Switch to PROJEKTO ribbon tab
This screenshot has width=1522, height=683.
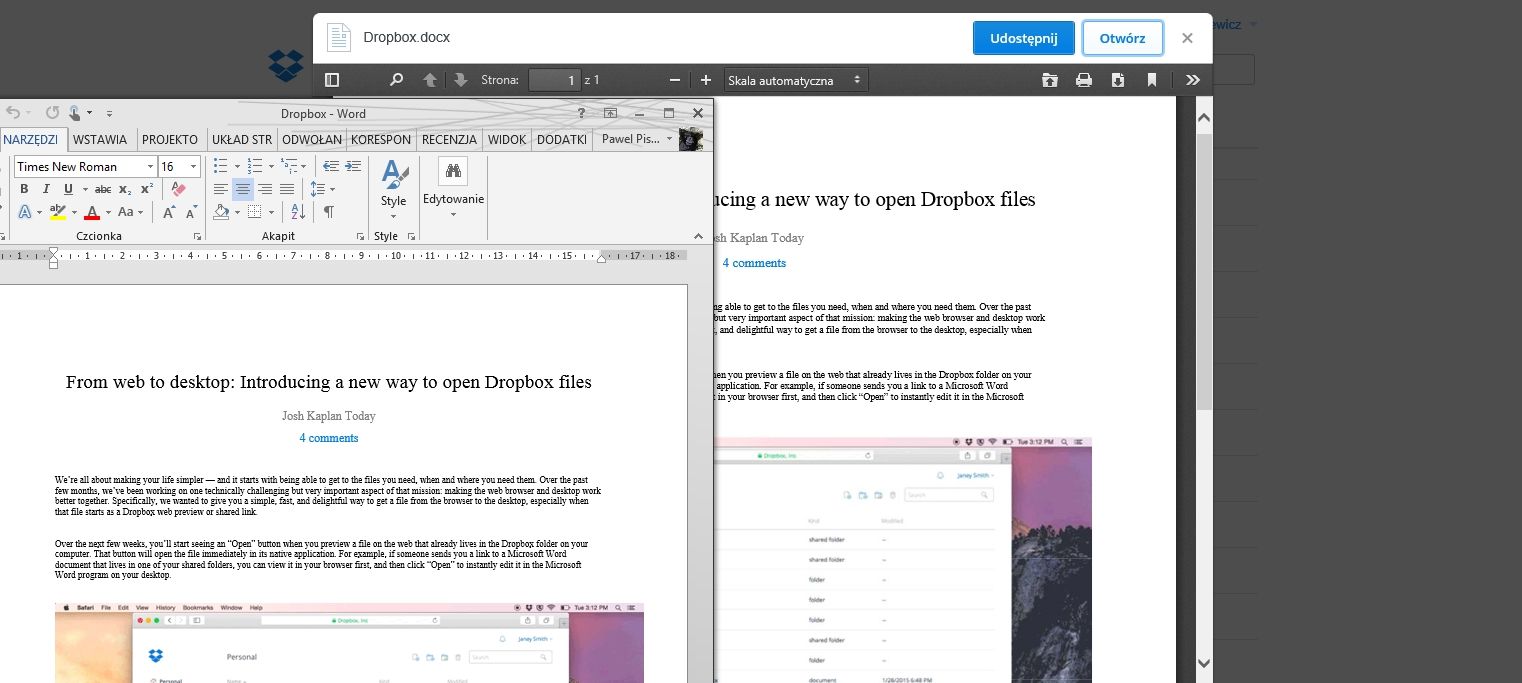tap(170, 140)
